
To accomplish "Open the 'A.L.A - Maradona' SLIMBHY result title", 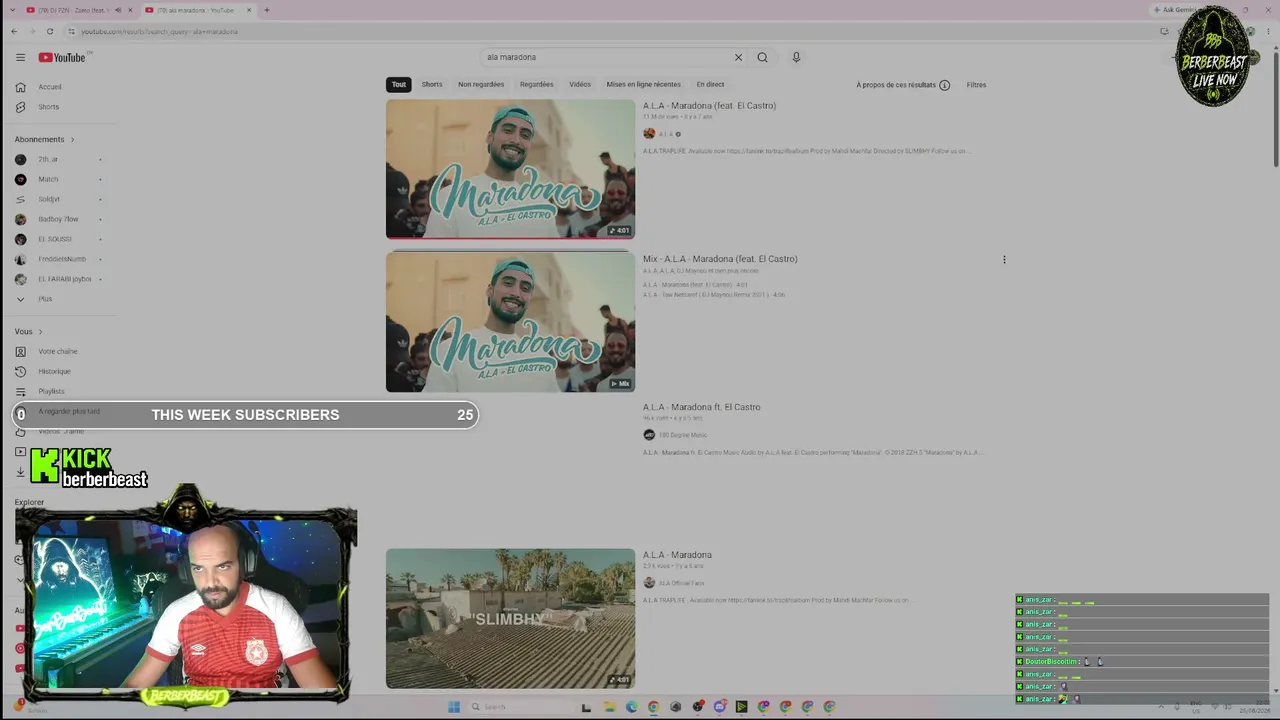I will coord(677,555).
